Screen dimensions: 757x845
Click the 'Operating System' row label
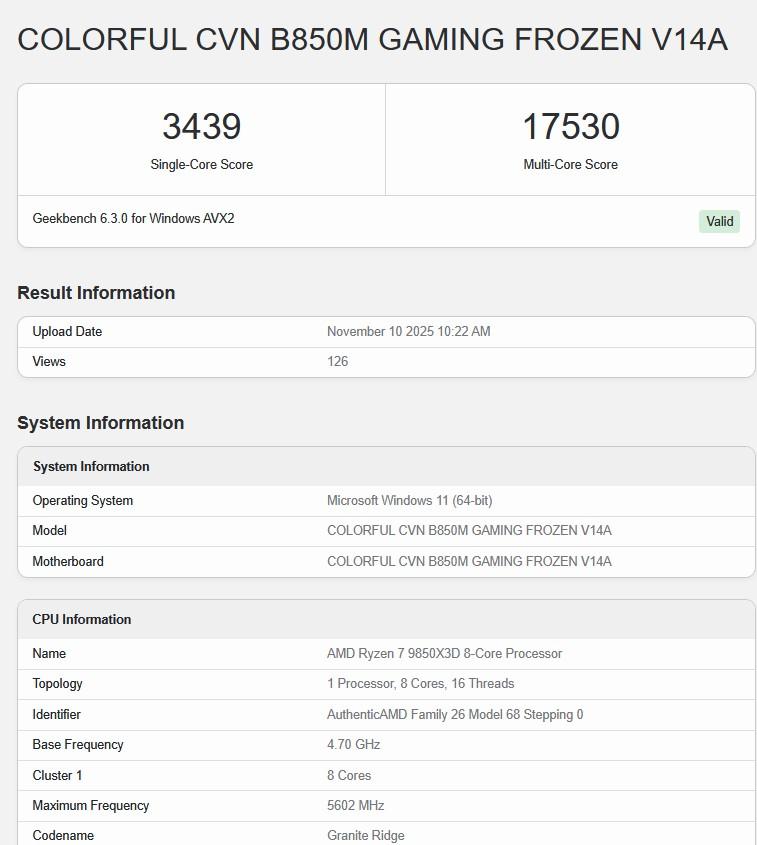pyautogui.click(x=82, y=501)
